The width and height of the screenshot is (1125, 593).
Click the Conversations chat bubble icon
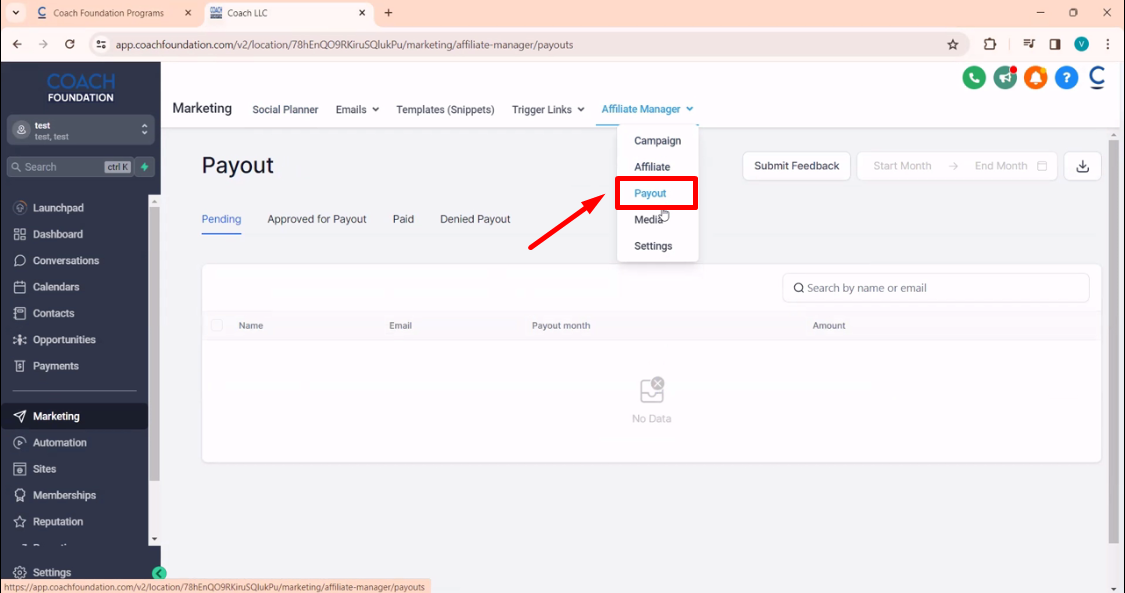20,260
